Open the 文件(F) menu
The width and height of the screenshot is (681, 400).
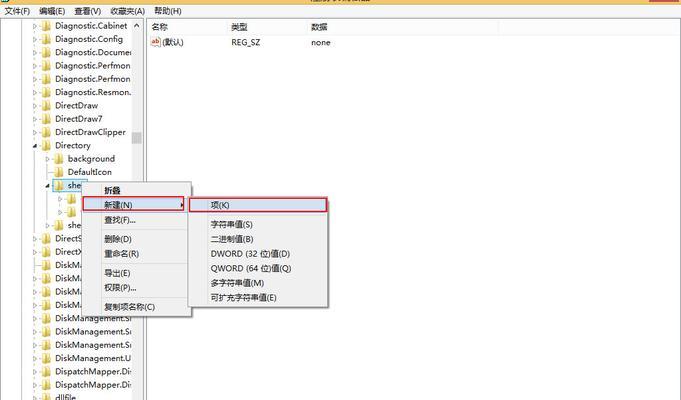tap(17, 11)
